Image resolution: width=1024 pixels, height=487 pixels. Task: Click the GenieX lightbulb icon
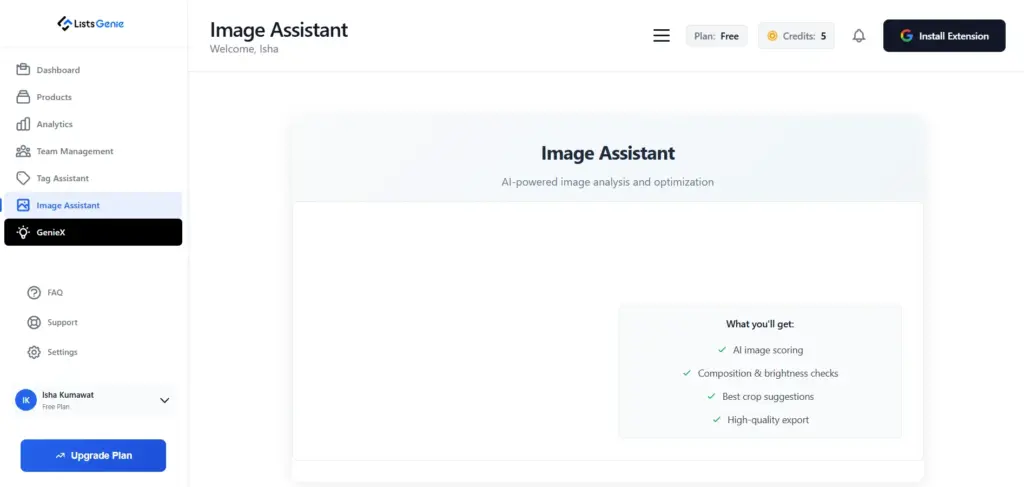pos(24,232)
